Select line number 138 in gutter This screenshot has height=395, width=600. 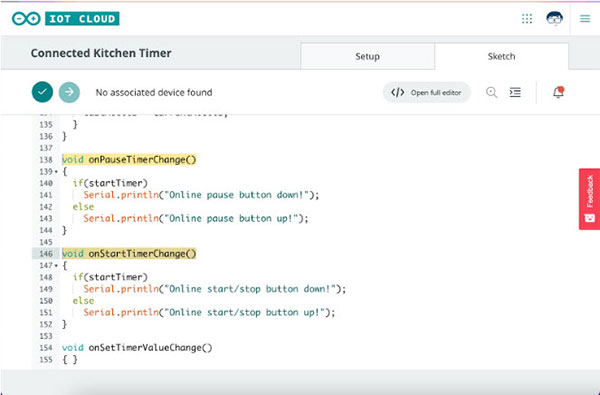(x=46, y=160)
